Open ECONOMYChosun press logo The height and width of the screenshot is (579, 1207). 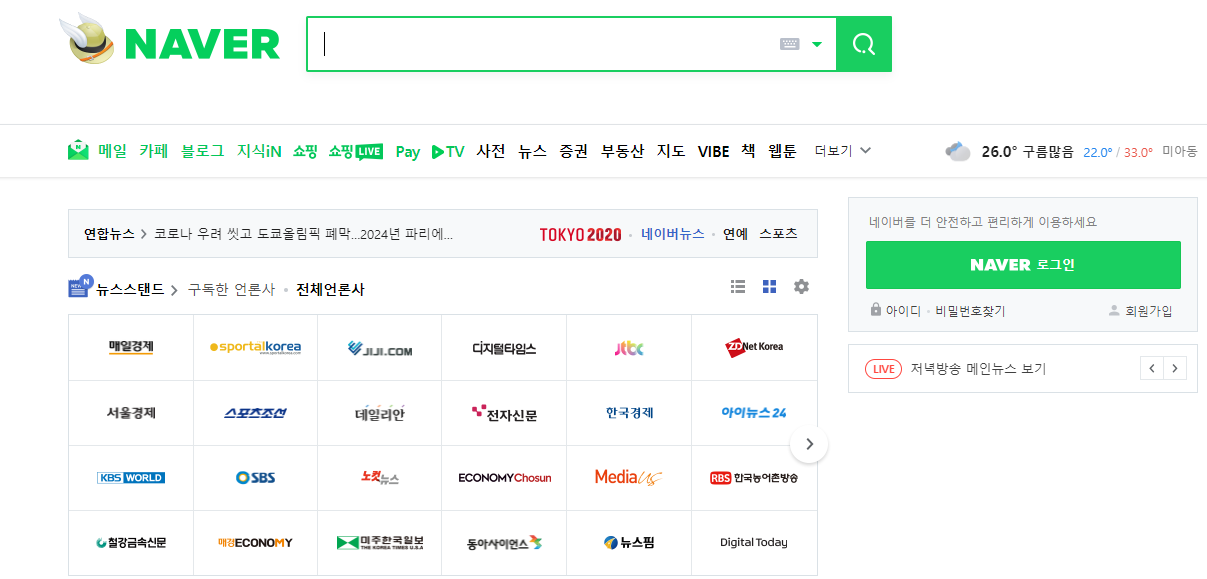(504, 478)
